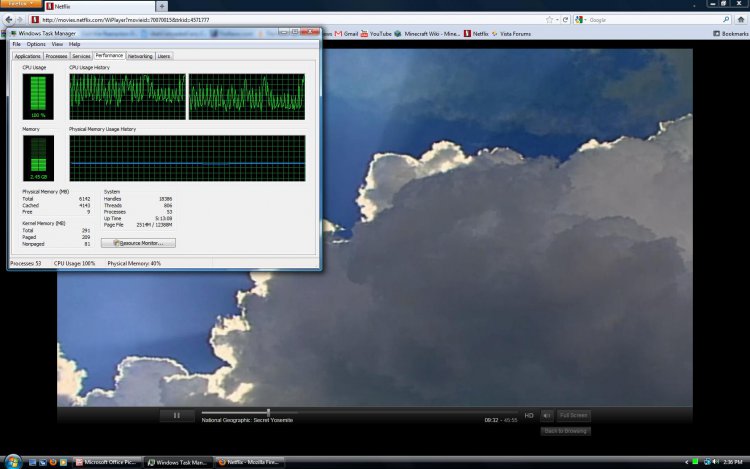The width and height of the screenshot is (750, 469).
Task: Open the Minecraft Wiki bookmark
Action: coord(427,33)
